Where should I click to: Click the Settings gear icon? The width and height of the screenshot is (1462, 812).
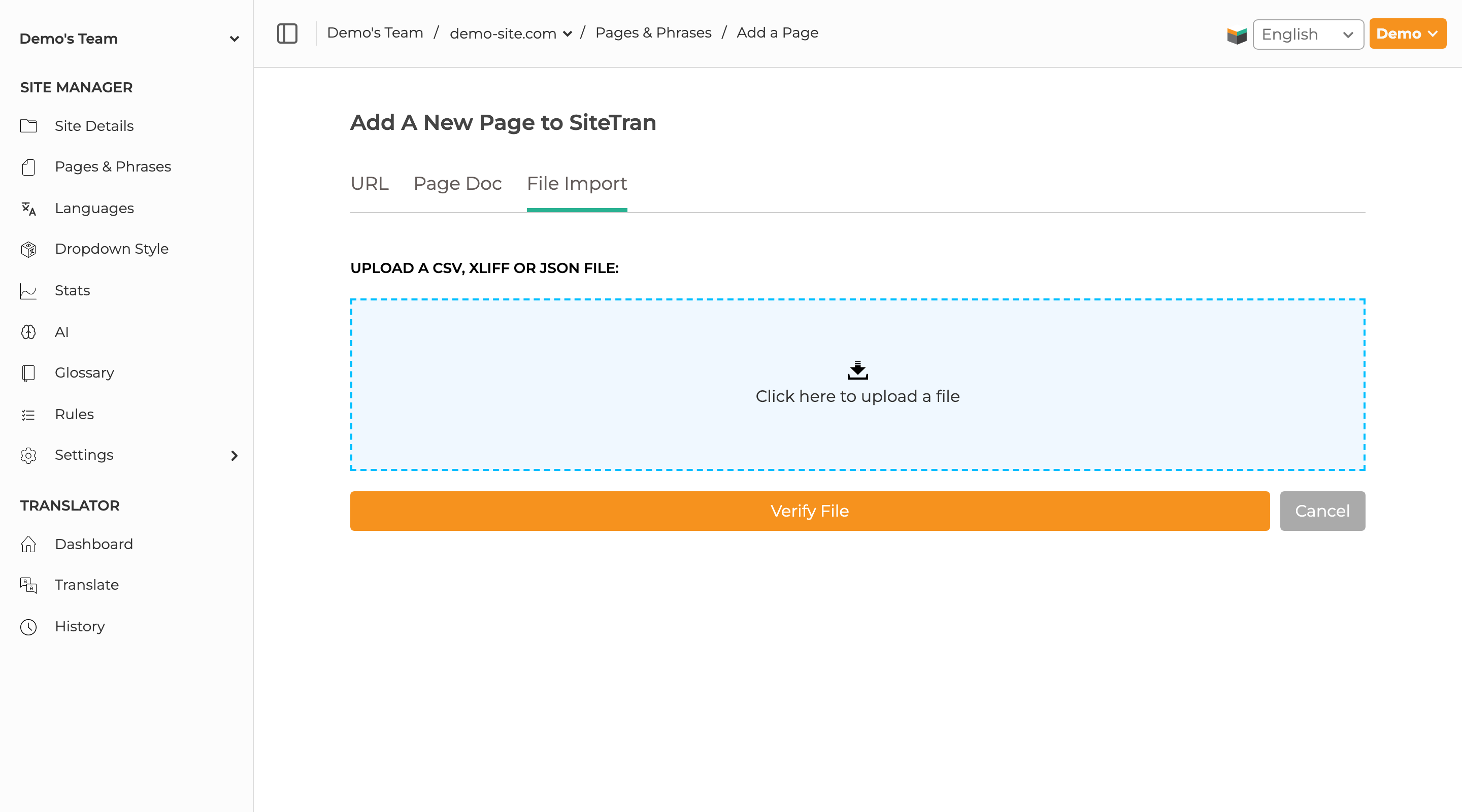click(28, 456)
